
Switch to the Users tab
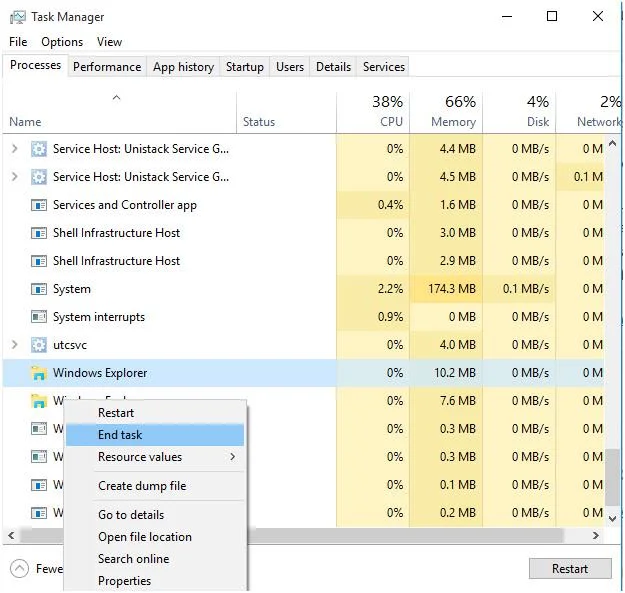[290, 67]
